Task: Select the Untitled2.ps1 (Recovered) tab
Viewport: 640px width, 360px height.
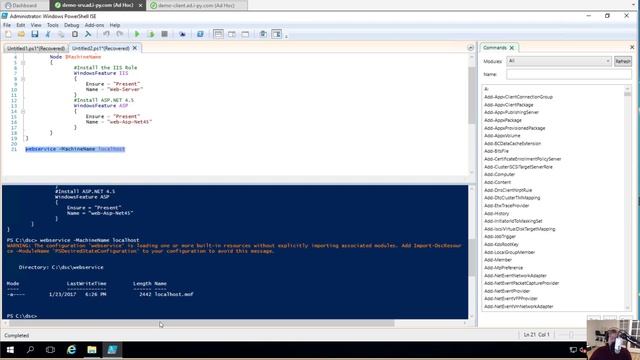Action: 100,48
